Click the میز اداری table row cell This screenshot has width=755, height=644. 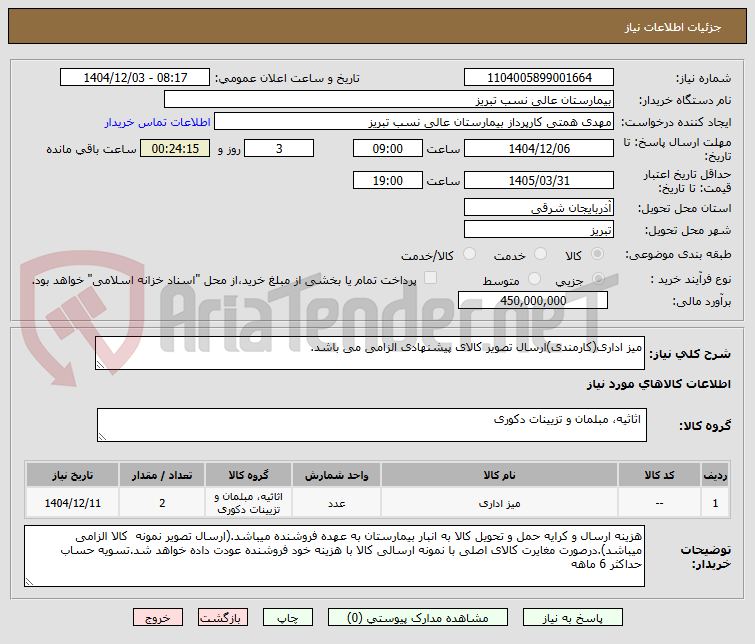(499, 503)
